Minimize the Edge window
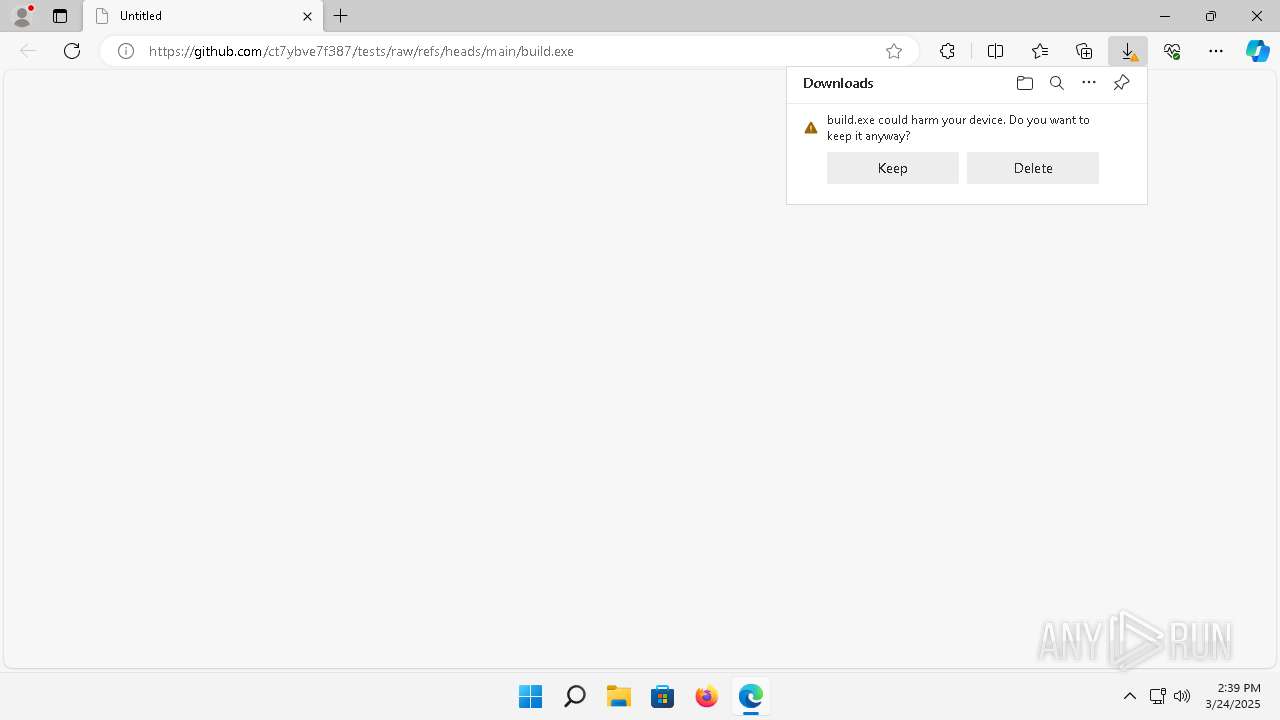The width and height of the screenshot is (1280, 720). (1165, 16)
